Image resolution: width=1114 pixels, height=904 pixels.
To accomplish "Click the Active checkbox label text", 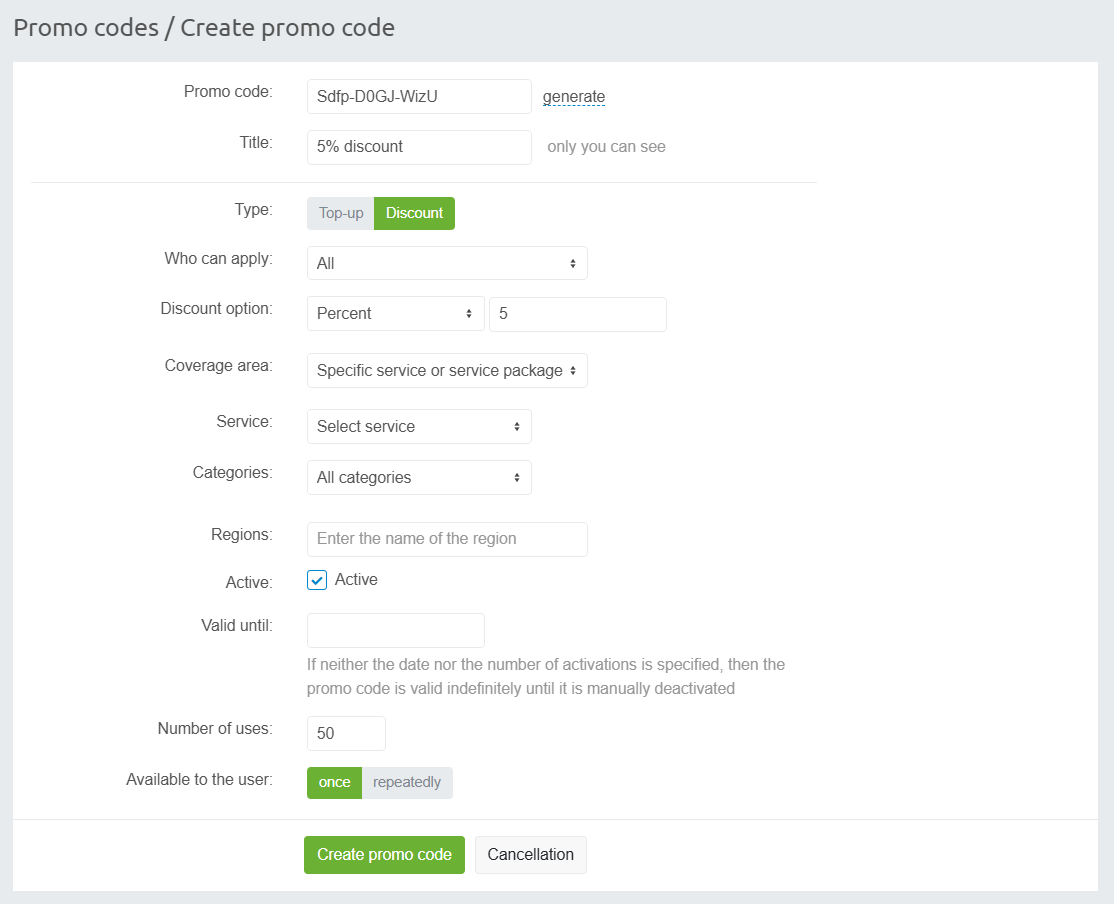I will click(x=356, y=580).
